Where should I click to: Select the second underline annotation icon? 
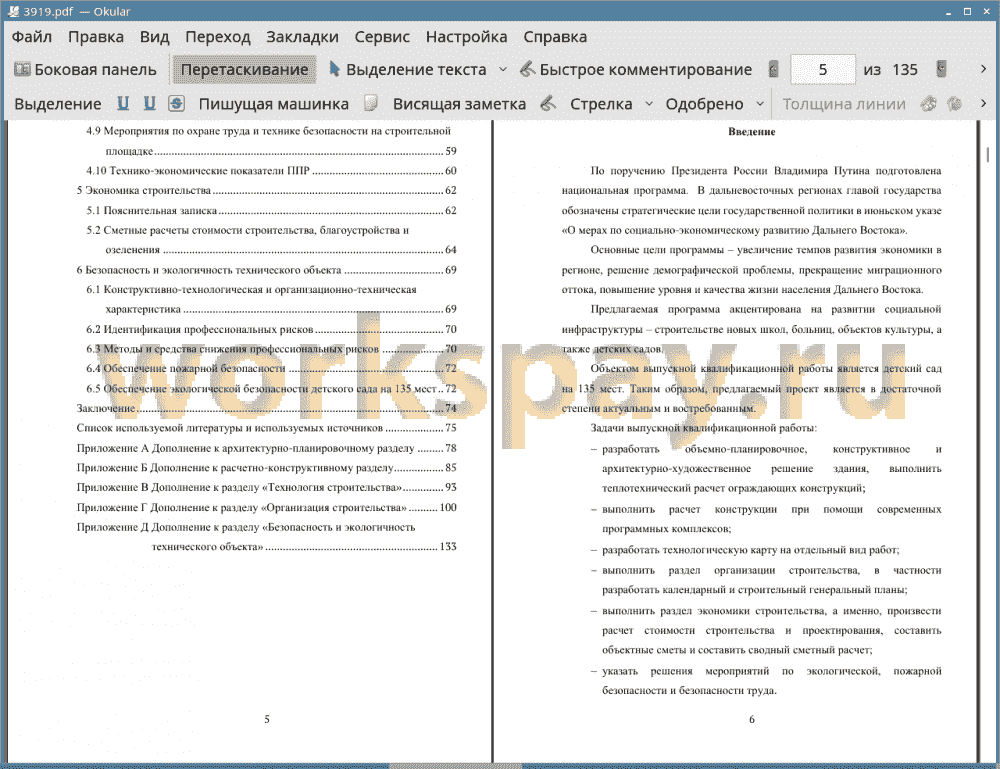coord(150,103)
